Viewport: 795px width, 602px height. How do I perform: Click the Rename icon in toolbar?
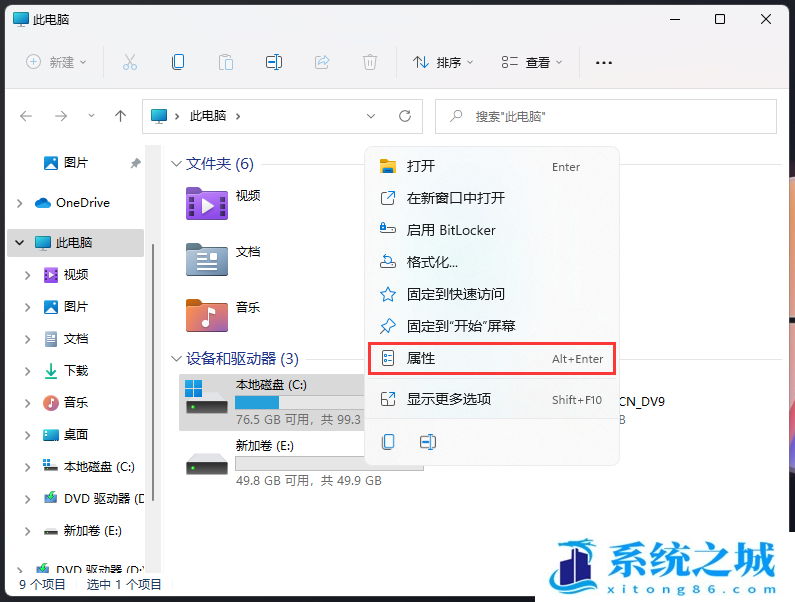pos(274,62)
